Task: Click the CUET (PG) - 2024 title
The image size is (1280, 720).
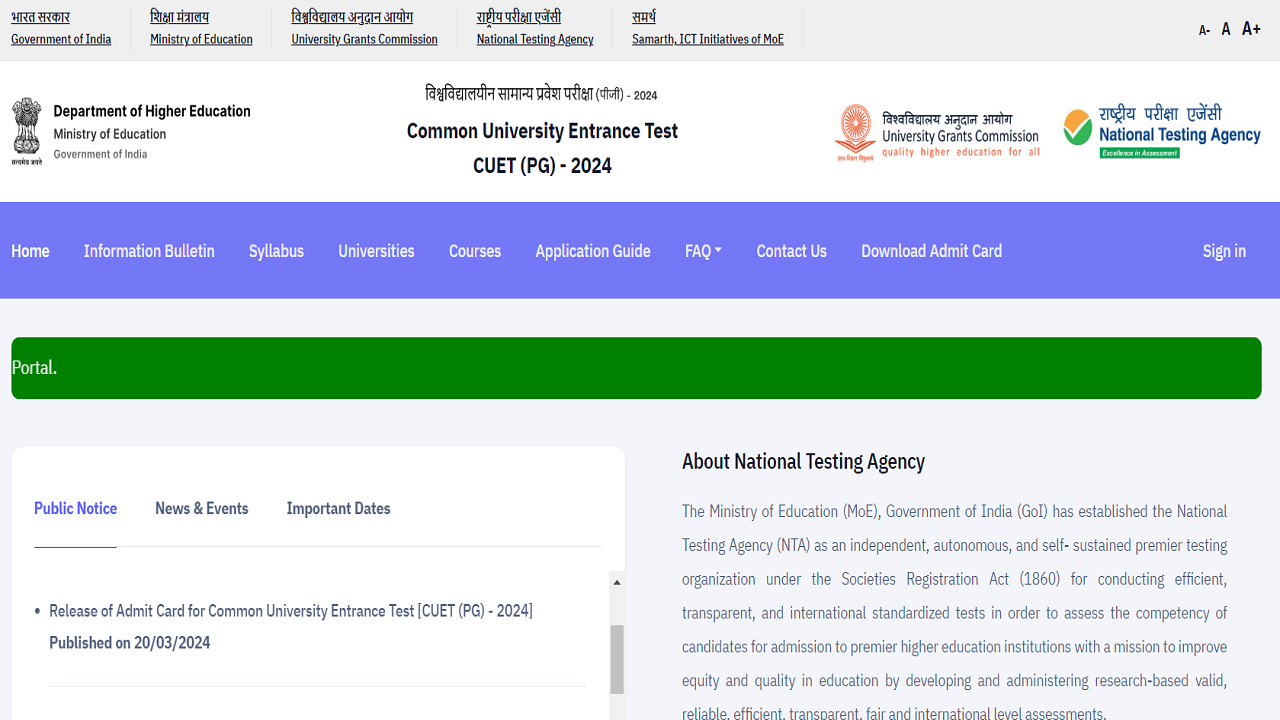Action: point(542,166)
